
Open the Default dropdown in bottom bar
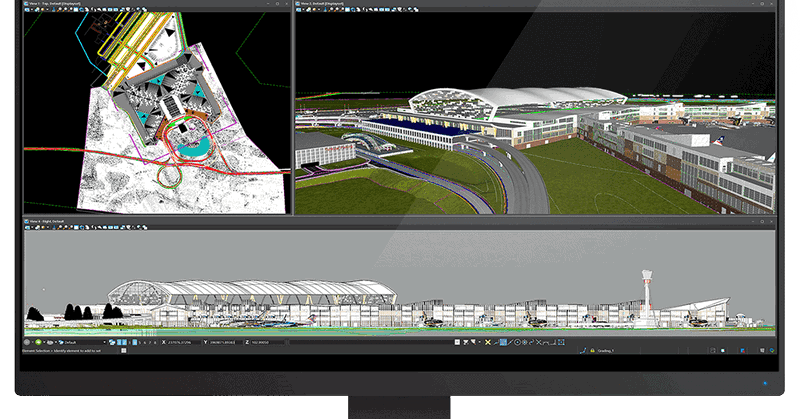click(x=83, y=342)
